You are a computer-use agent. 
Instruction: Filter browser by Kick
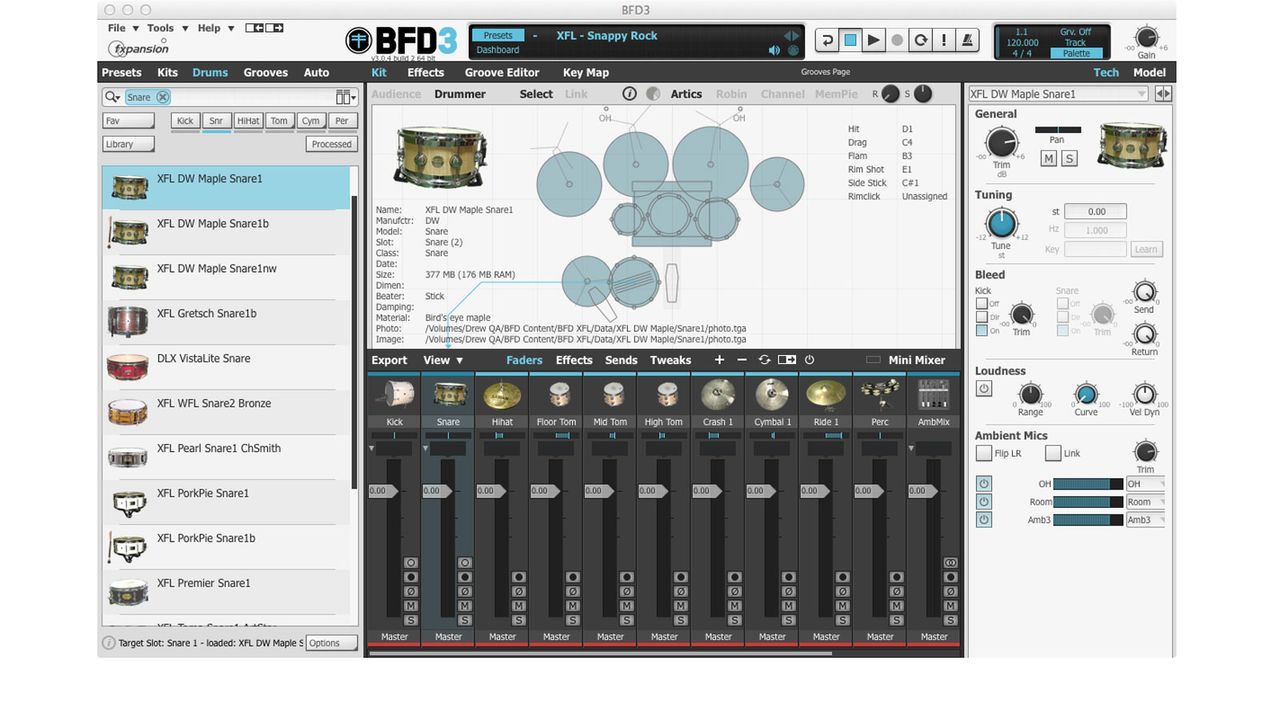tap(185, 121)
